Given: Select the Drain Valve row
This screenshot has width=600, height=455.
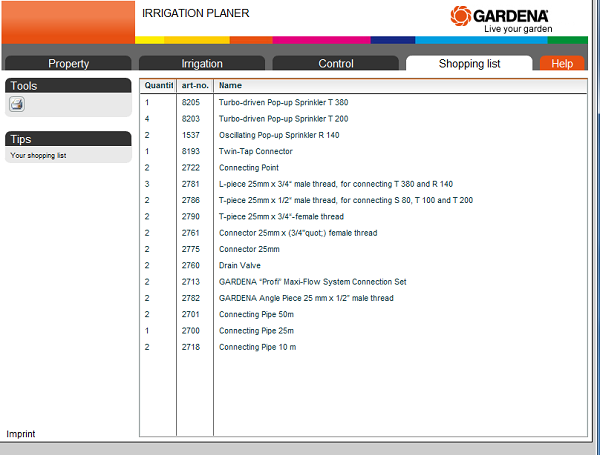Looking at the screenshot, I should [363, 266].
